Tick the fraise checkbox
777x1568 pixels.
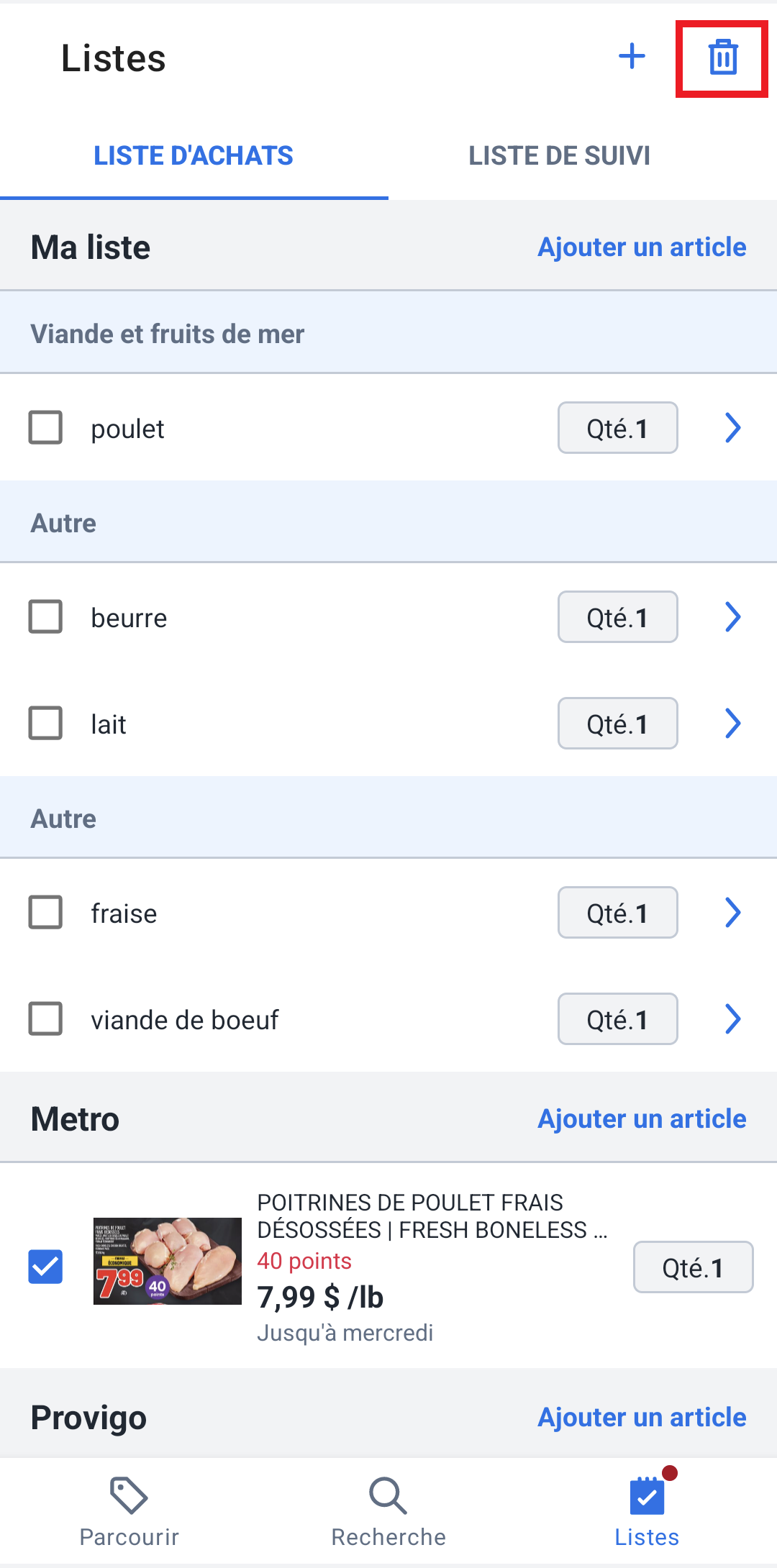[45, 912]
